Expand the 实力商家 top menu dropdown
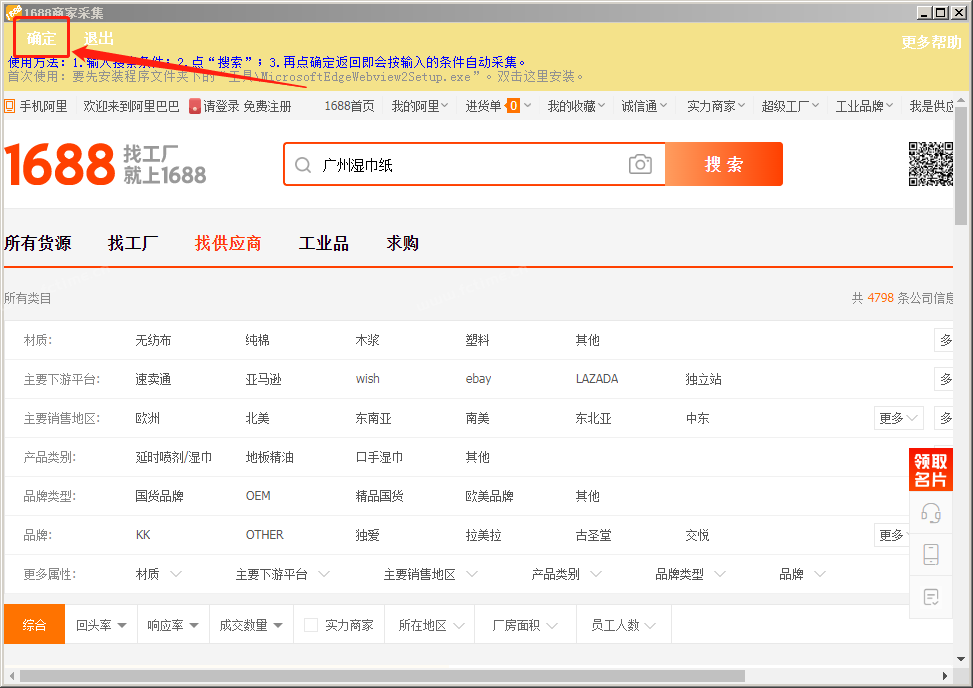The height and width of the screenshot is (688, 973). 715,106
